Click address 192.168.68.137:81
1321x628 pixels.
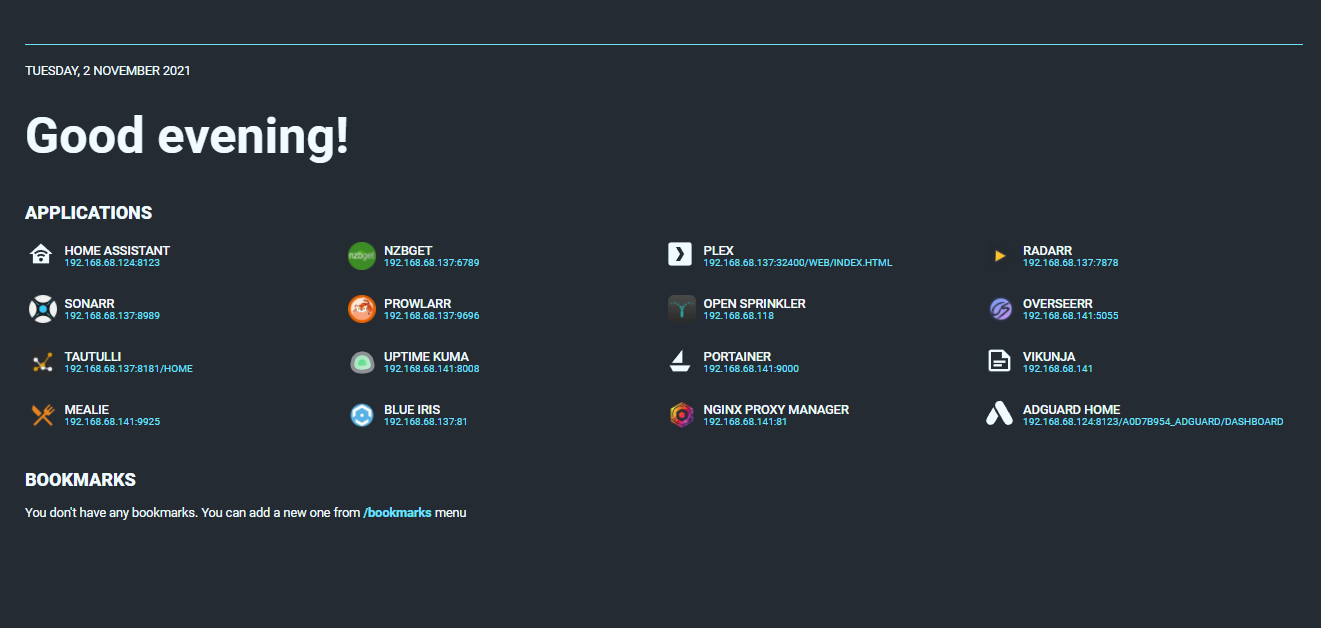(x=426, y=422)
